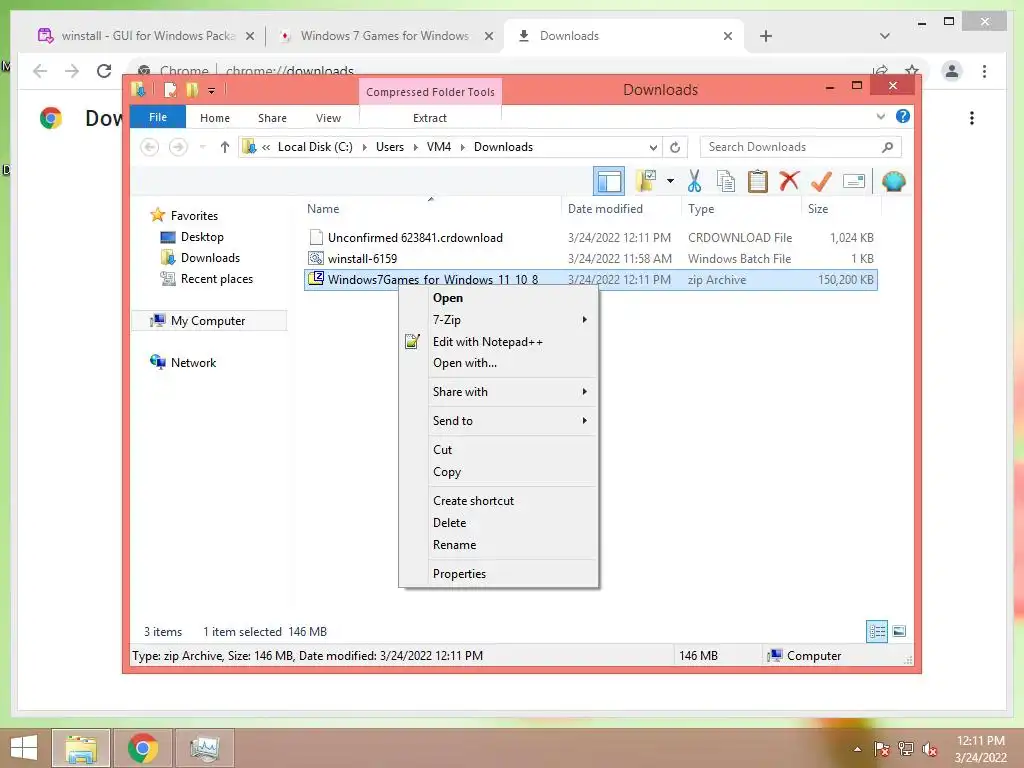Click the Cut scissors toolbar icon
The height and width of the screenshot is (768, 1024).
click(x=694, y=181)
